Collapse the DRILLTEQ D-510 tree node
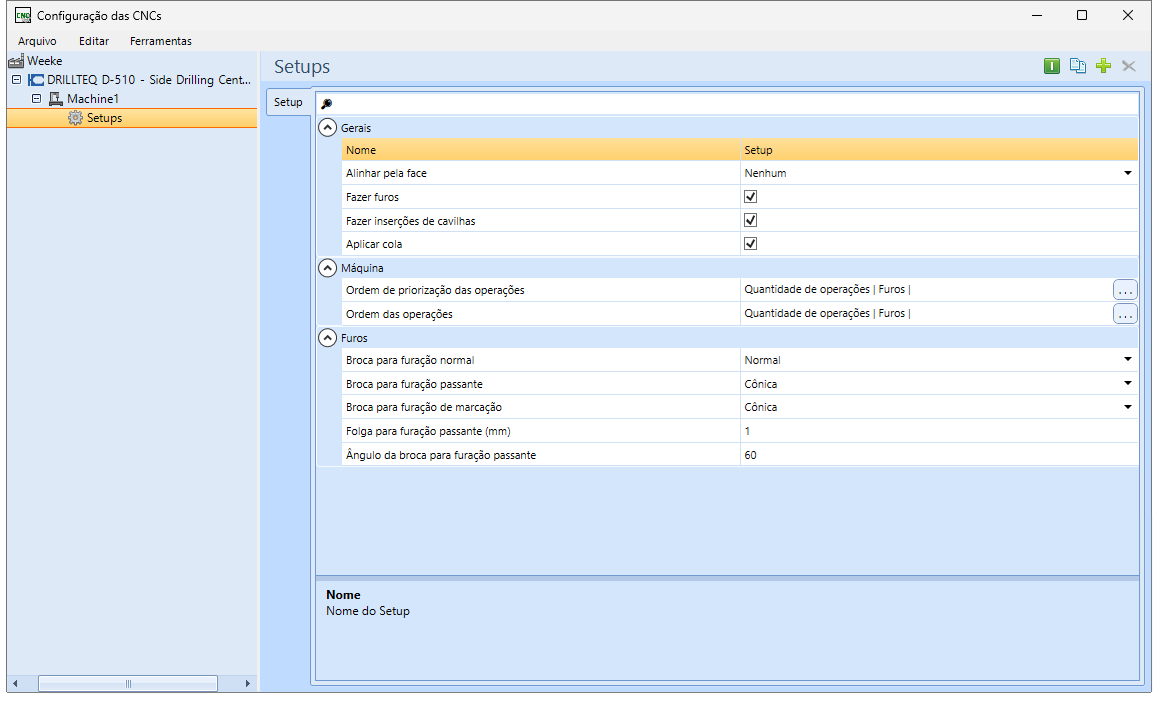This screenshot has width=1158, height=702. coord(16,80)
